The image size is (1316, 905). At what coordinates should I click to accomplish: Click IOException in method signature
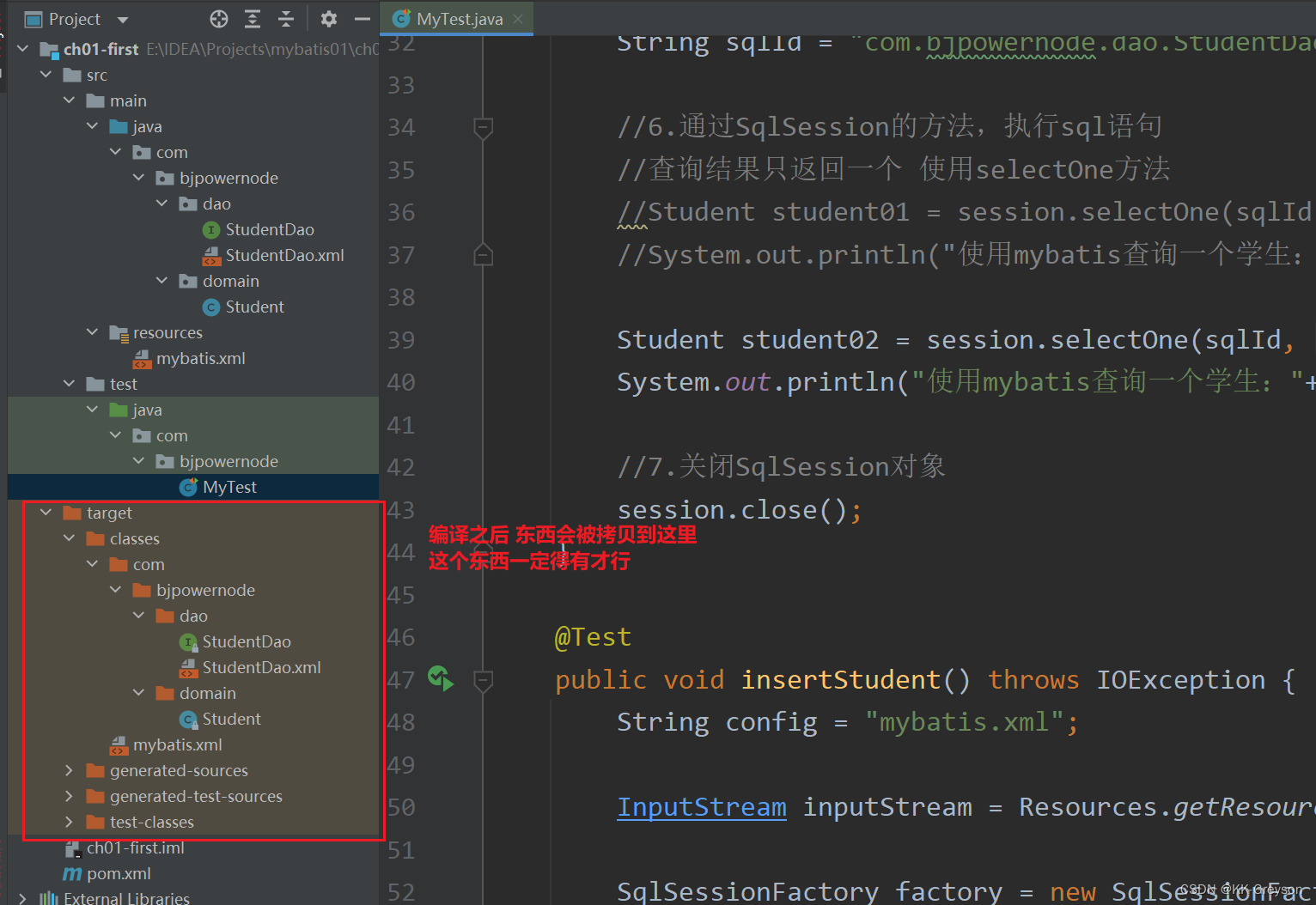point(1180,680)
